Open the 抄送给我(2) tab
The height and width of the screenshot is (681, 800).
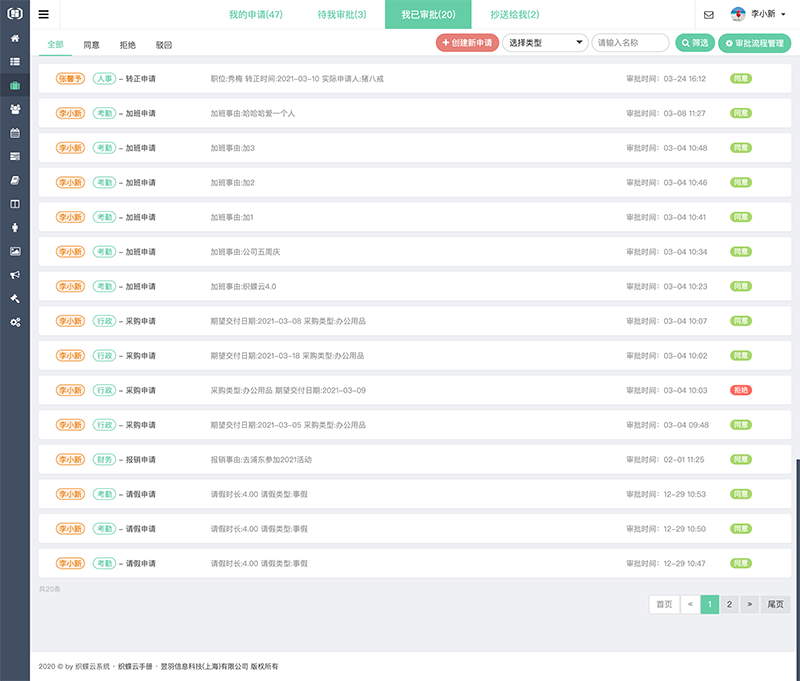[515, 15]
